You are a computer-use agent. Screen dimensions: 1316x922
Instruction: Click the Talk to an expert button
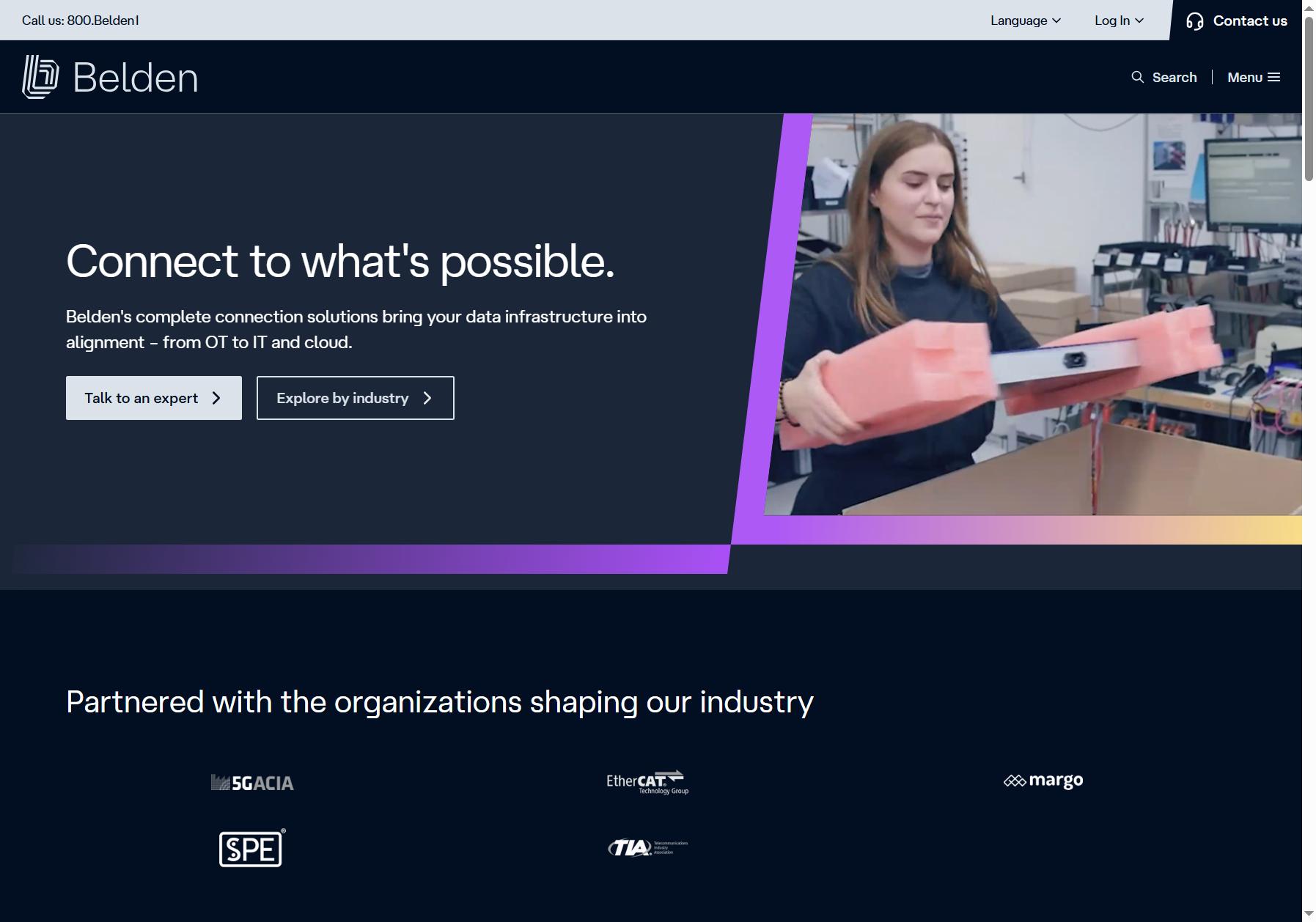154,398
